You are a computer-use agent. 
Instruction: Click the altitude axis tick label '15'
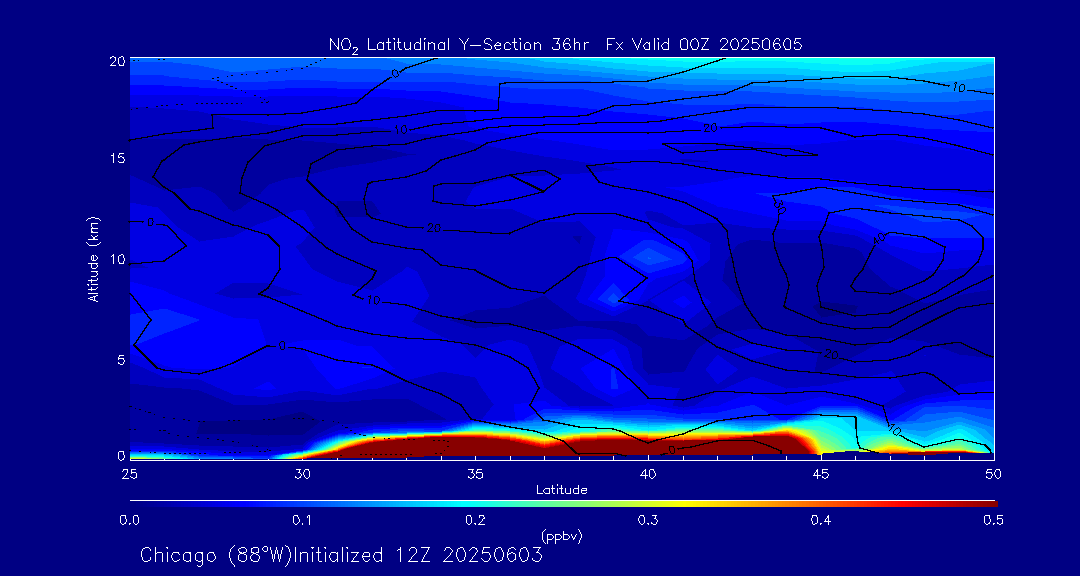click(x=117, y=158)
